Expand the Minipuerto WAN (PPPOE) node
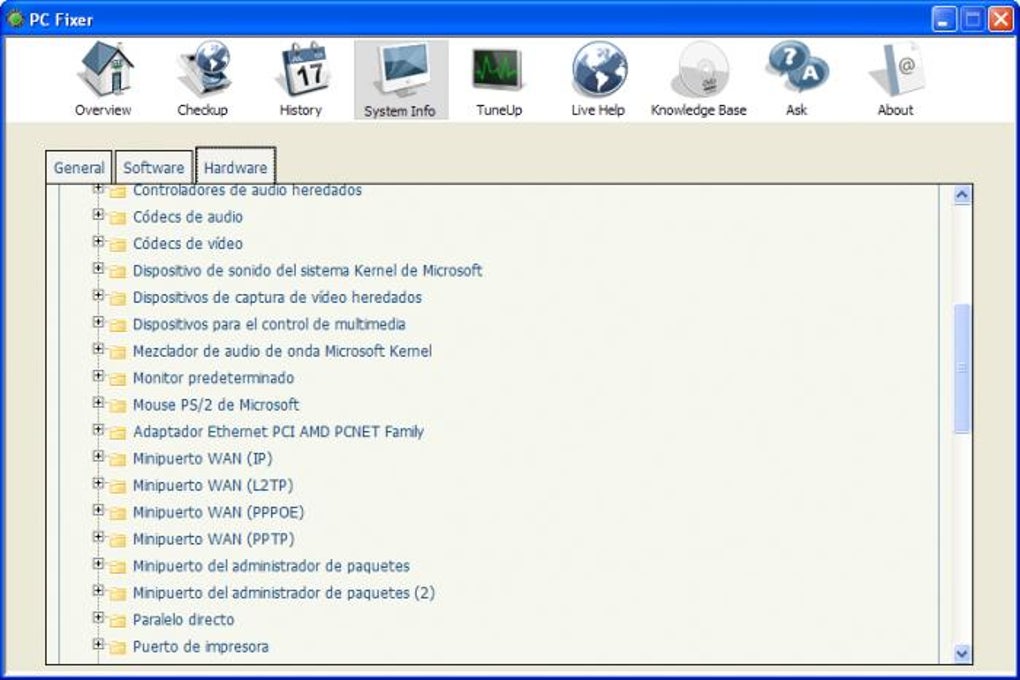Image resolution: width=1020 pixels, height=680 pixels. pos(98,510)
